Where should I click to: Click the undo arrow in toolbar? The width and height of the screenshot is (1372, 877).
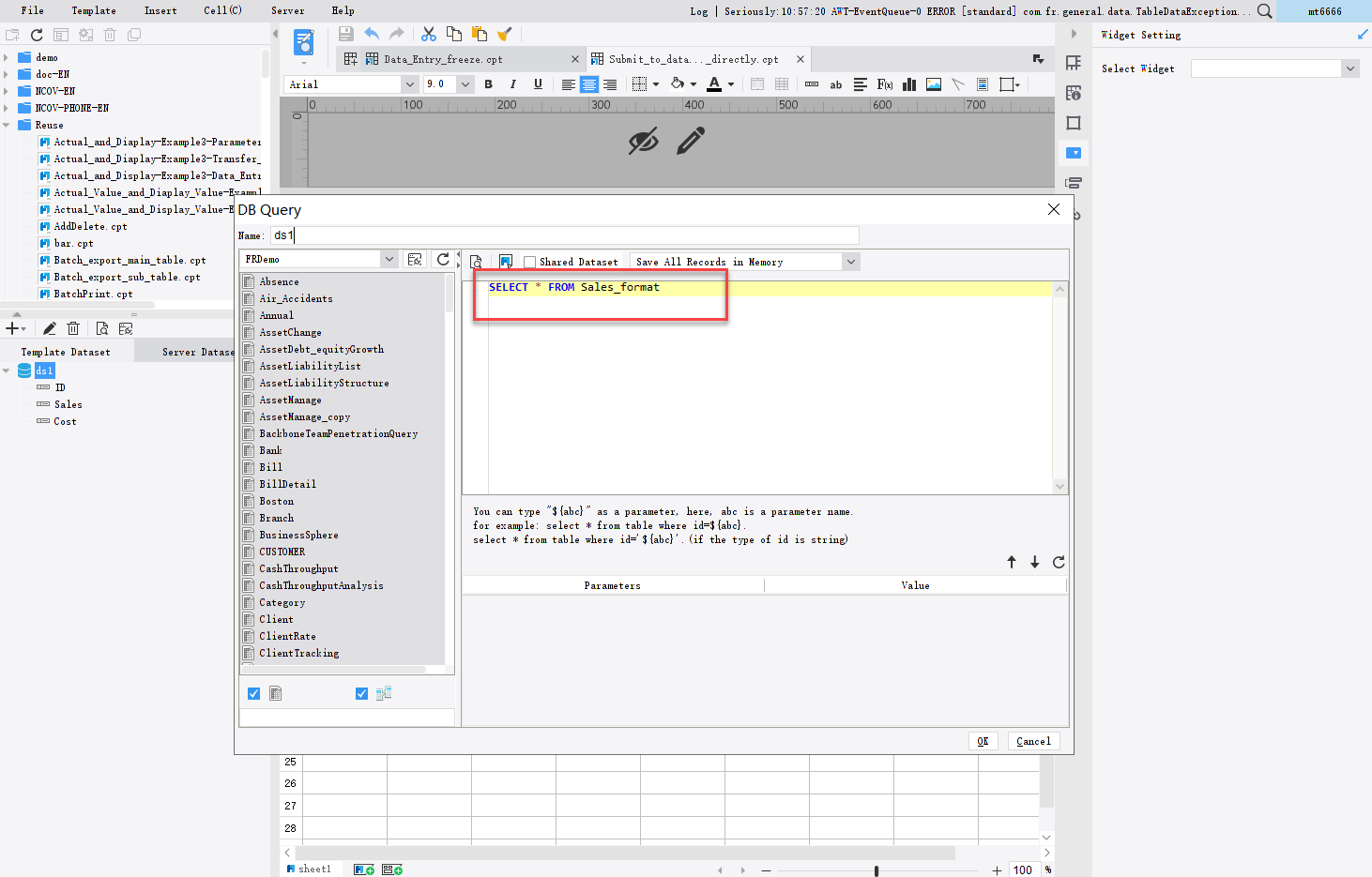pos(372,35)
